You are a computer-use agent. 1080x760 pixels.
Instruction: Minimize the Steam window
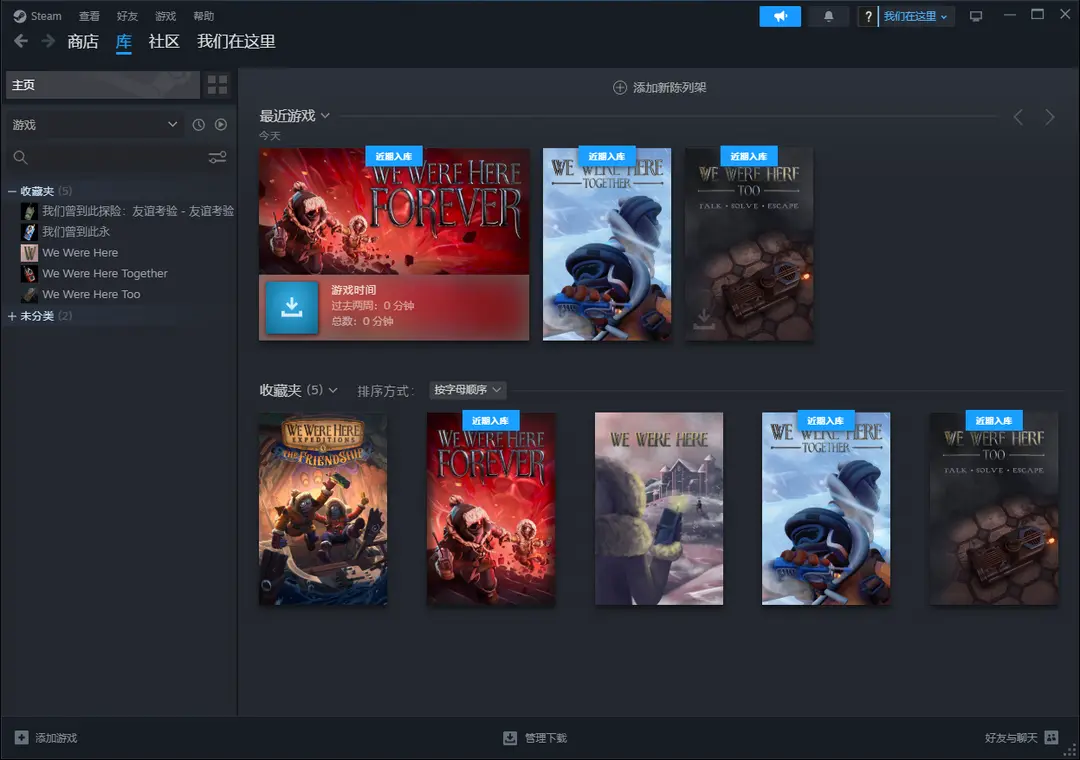(1010, 15)
